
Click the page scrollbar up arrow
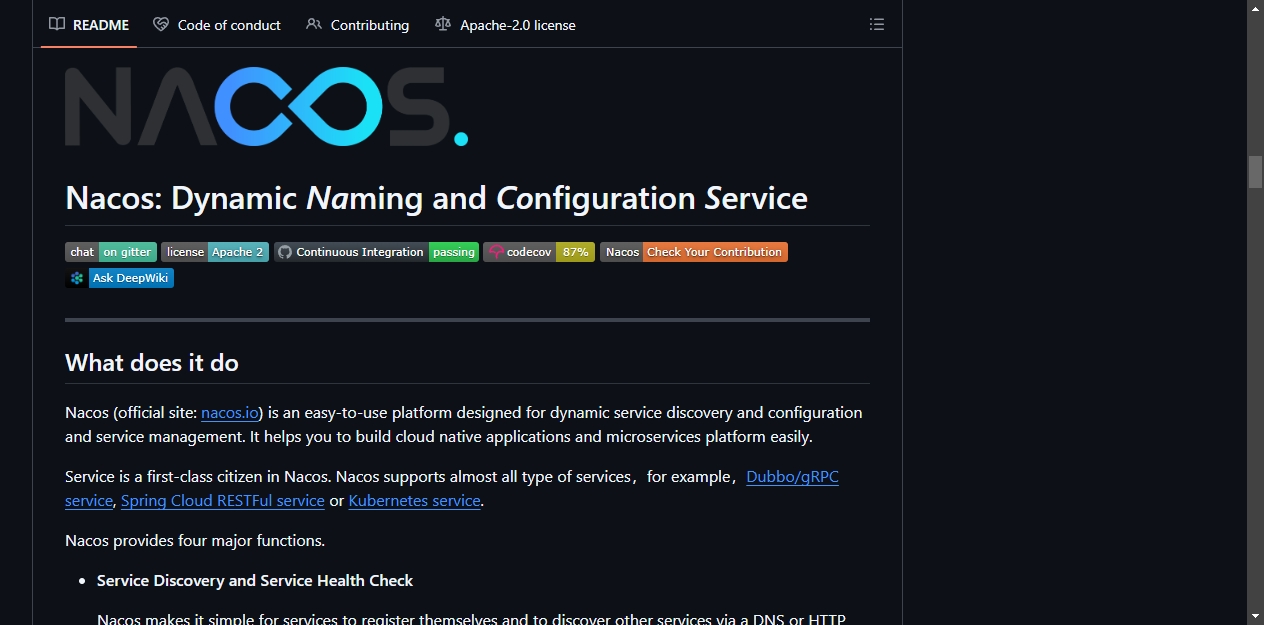click(1255, 8)
